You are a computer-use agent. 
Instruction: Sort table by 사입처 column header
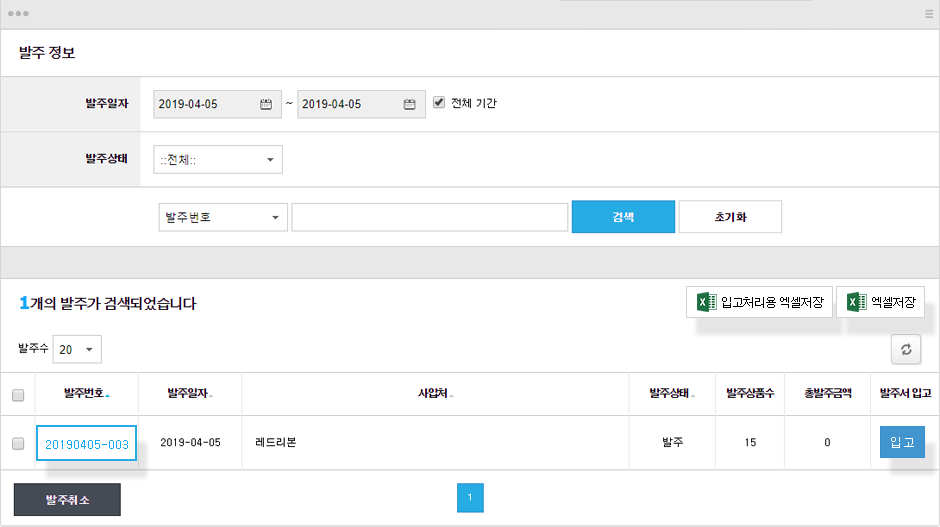[x=435, y=393]
